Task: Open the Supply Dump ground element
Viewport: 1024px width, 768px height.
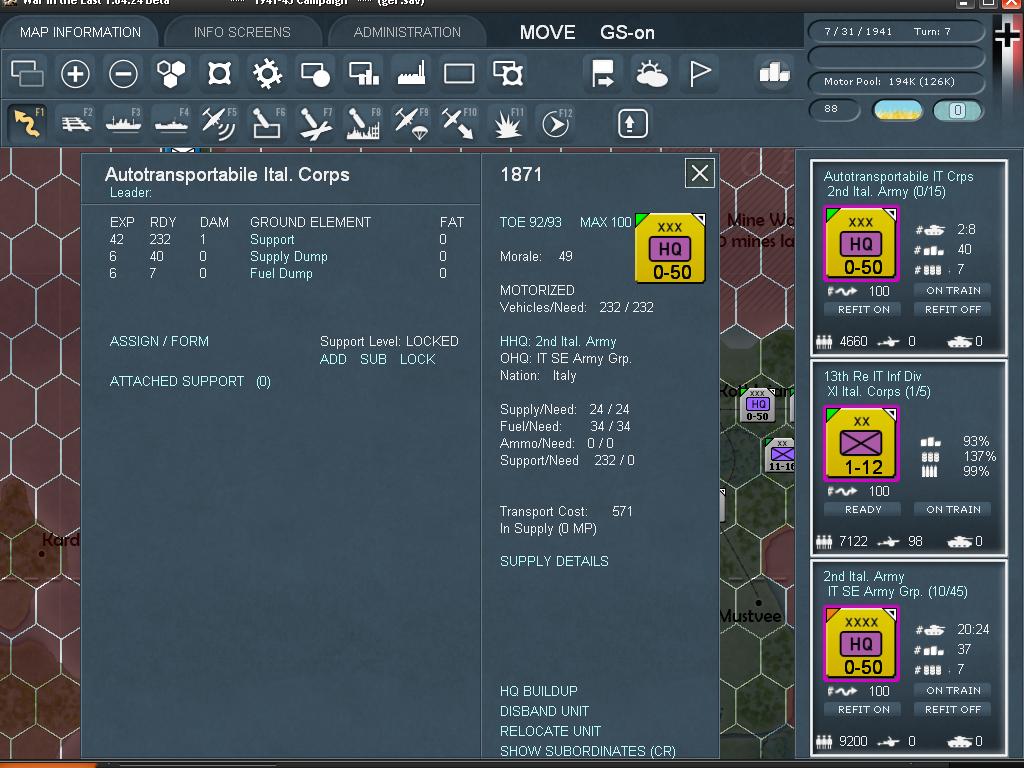Action: pyautogui.click(x=289, y=257)
